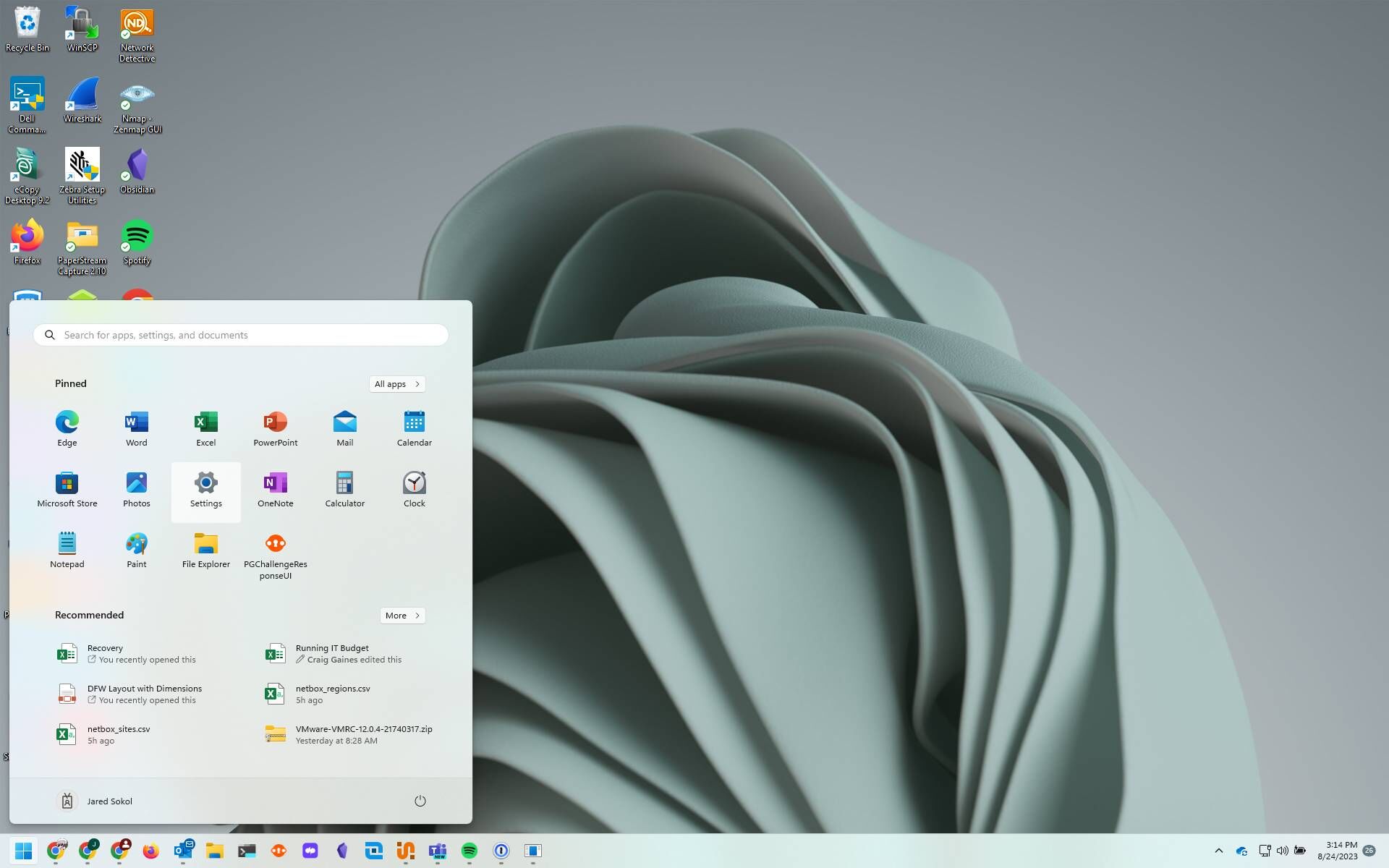
Task: Open Wireshark from the desktop
Action: click(82, 98)
